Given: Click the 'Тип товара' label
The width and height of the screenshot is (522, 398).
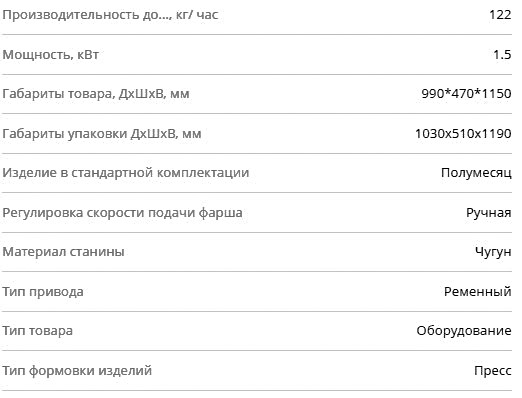Looking at the screenshot, I should pyautogui.click(x=38, y=331).
